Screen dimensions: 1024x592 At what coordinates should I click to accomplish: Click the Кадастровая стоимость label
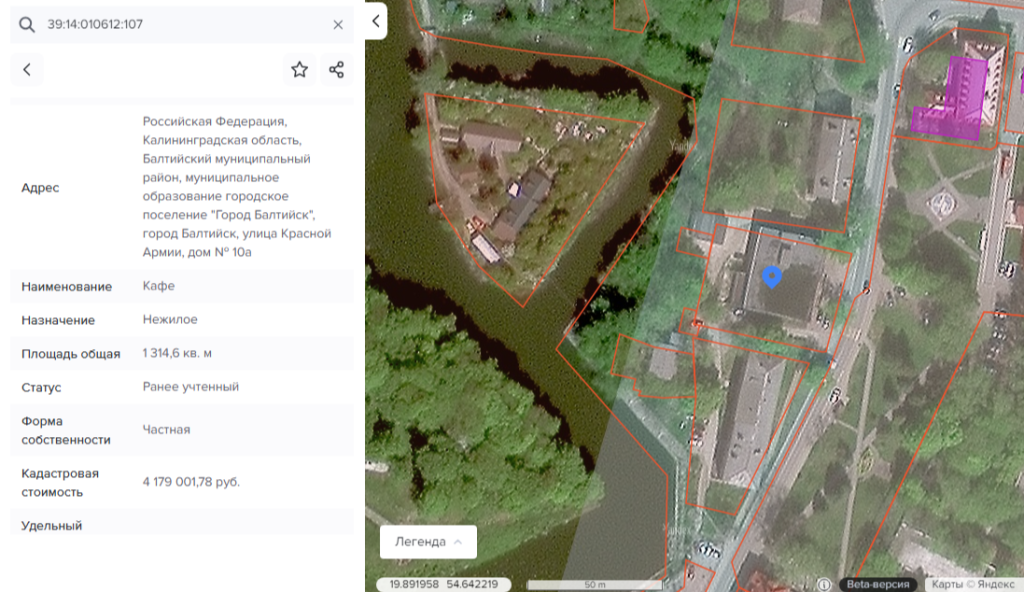coord(60,483)
